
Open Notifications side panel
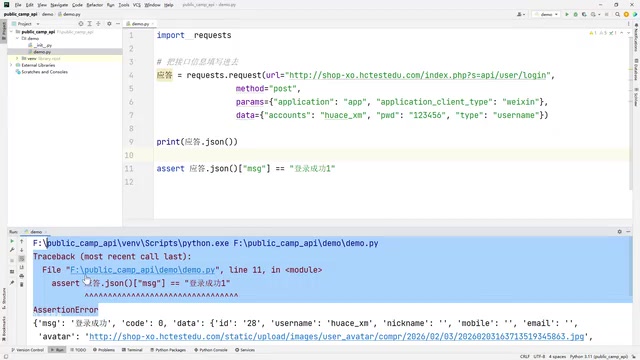636,38
